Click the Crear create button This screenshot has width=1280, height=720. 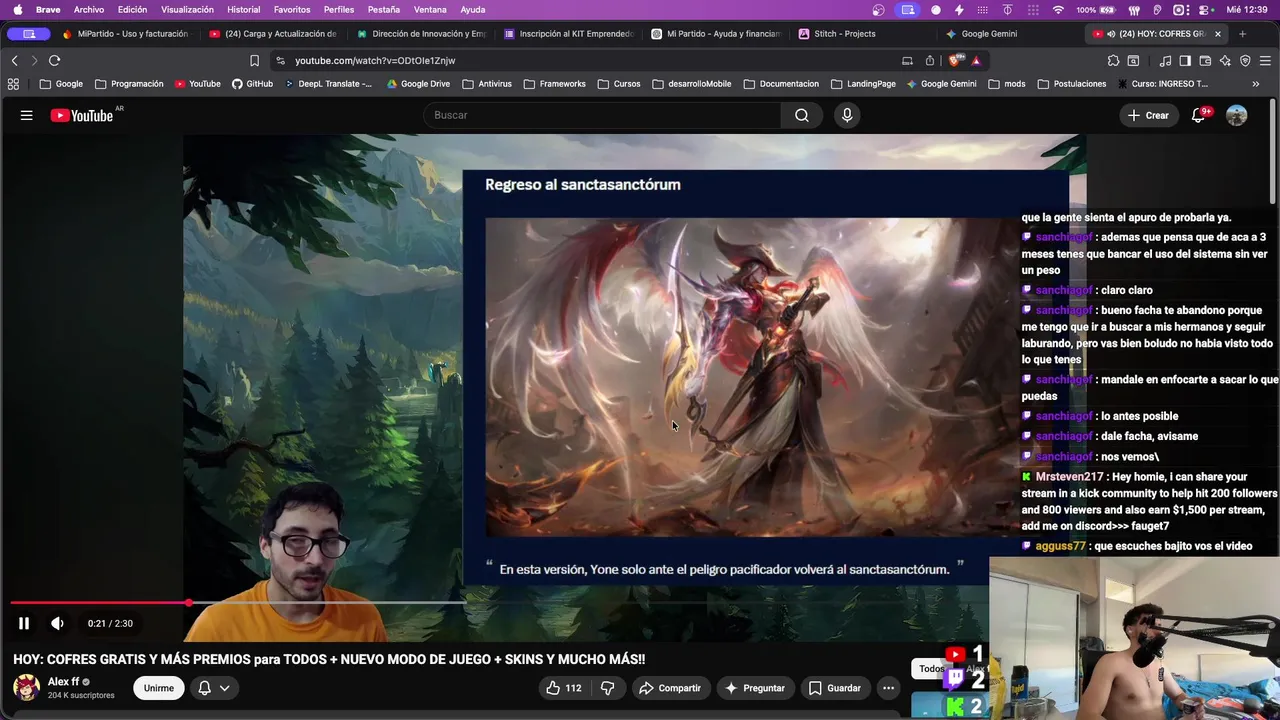click(1148, 116)
